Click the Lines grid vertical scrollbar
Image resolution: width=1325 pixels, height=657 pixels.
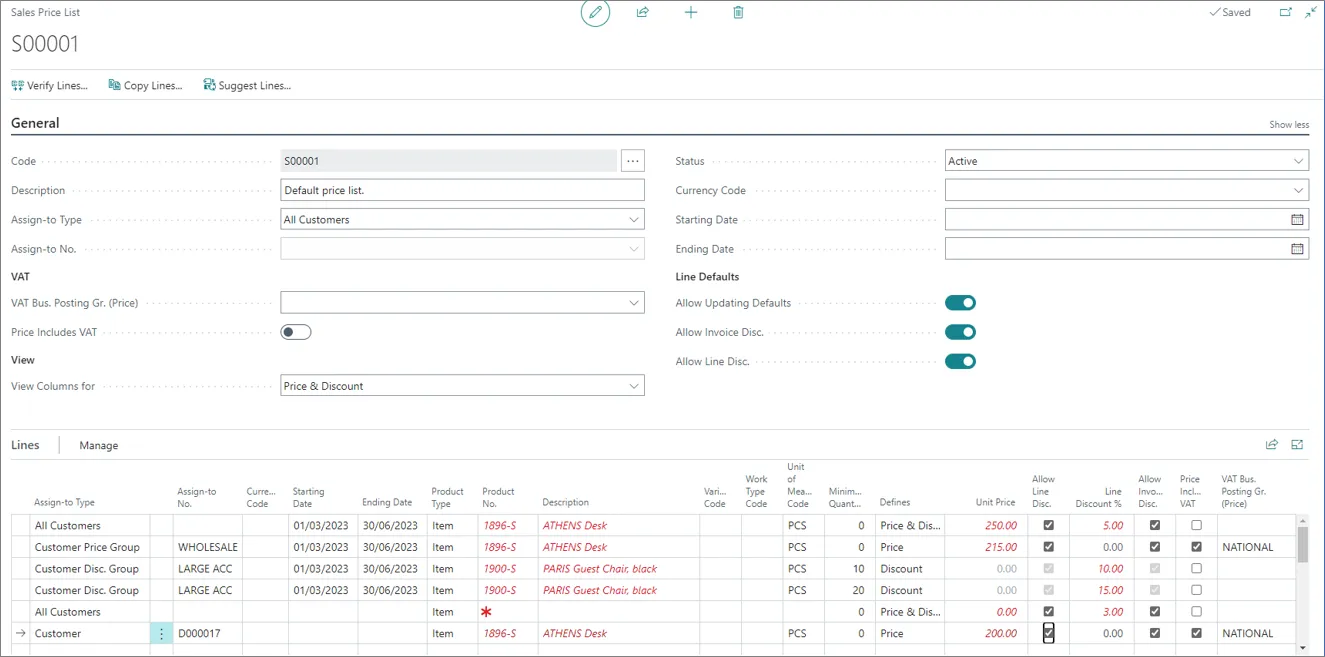pos(1303,545)
